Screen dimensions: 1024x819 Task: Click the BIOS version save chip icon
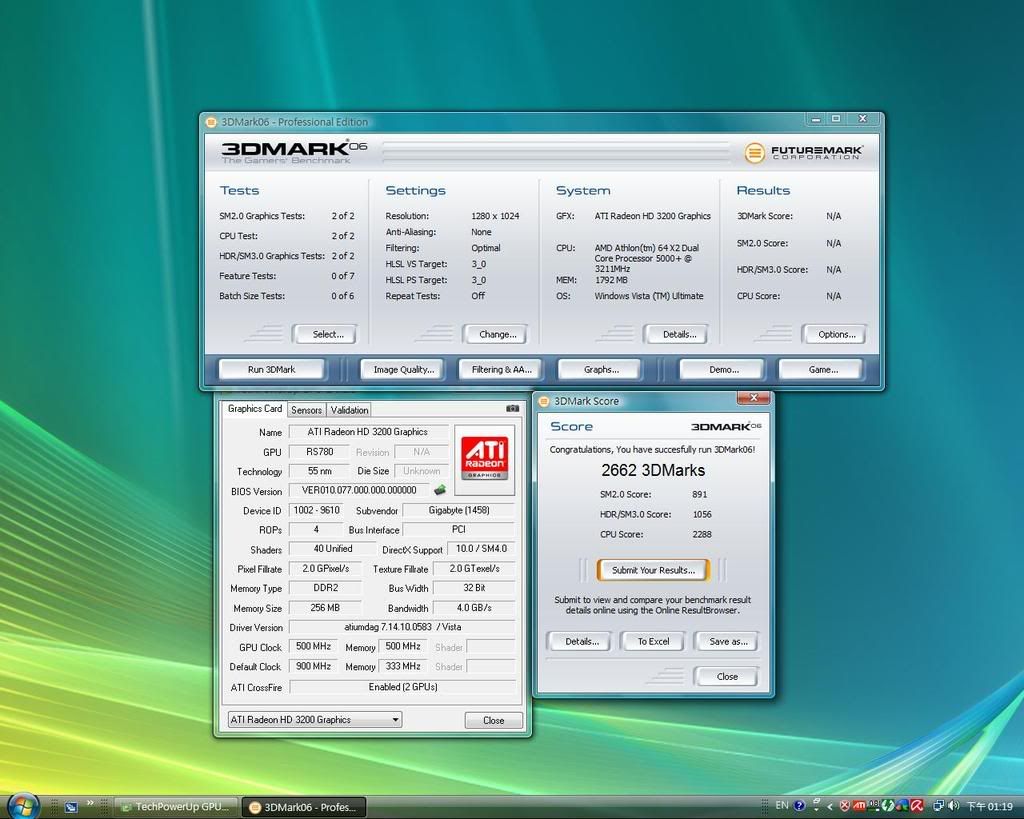440,489
